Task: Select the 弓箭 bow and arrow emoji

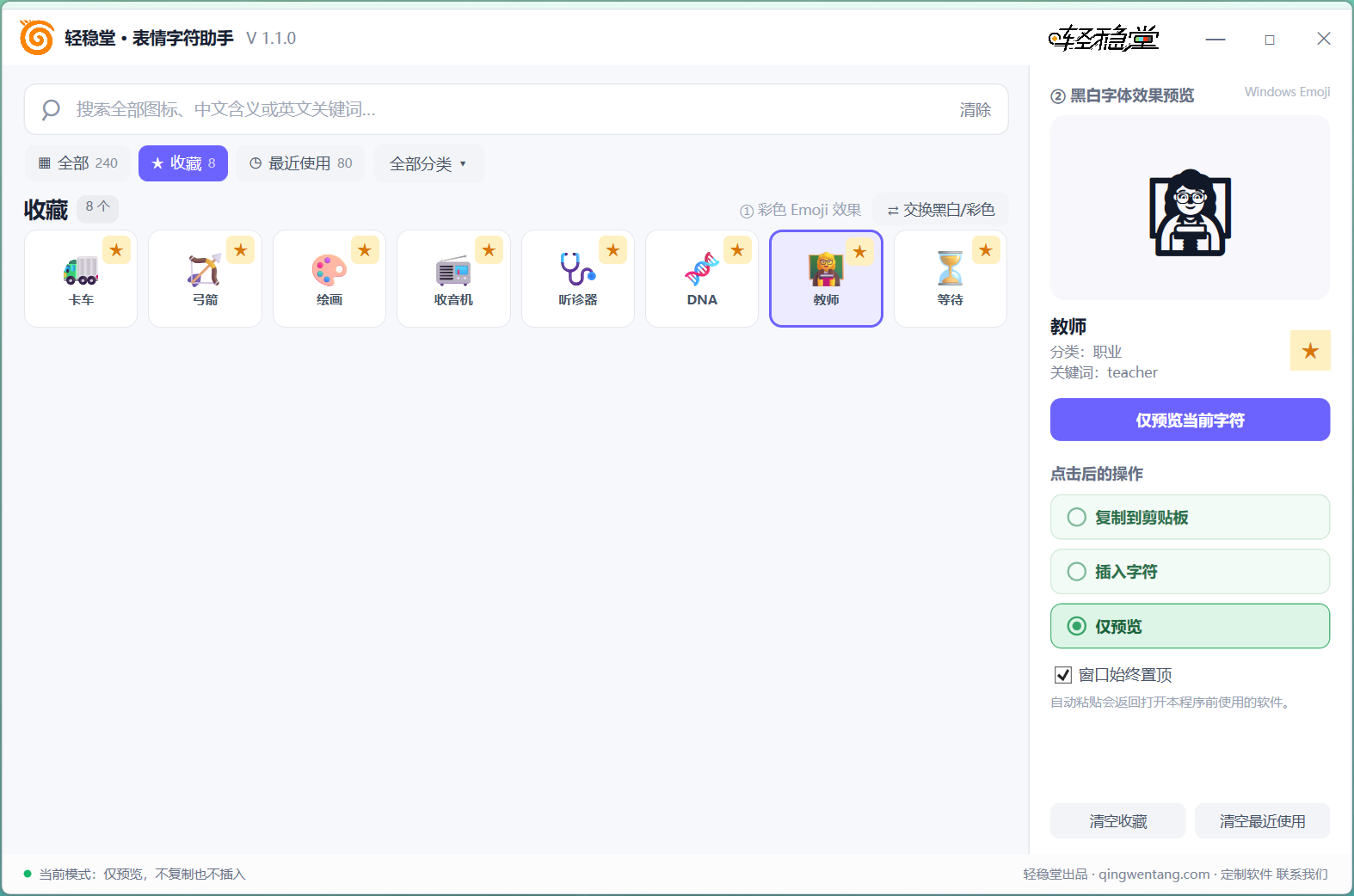Action: point(205,279)
